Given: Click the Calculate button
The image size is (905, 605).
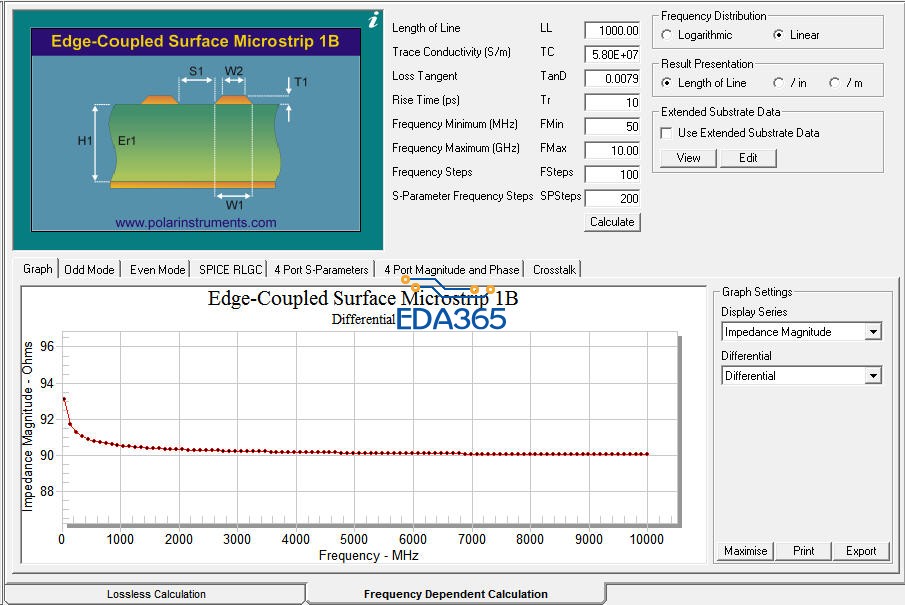Looking at the screenshot, I should (612, 222).
